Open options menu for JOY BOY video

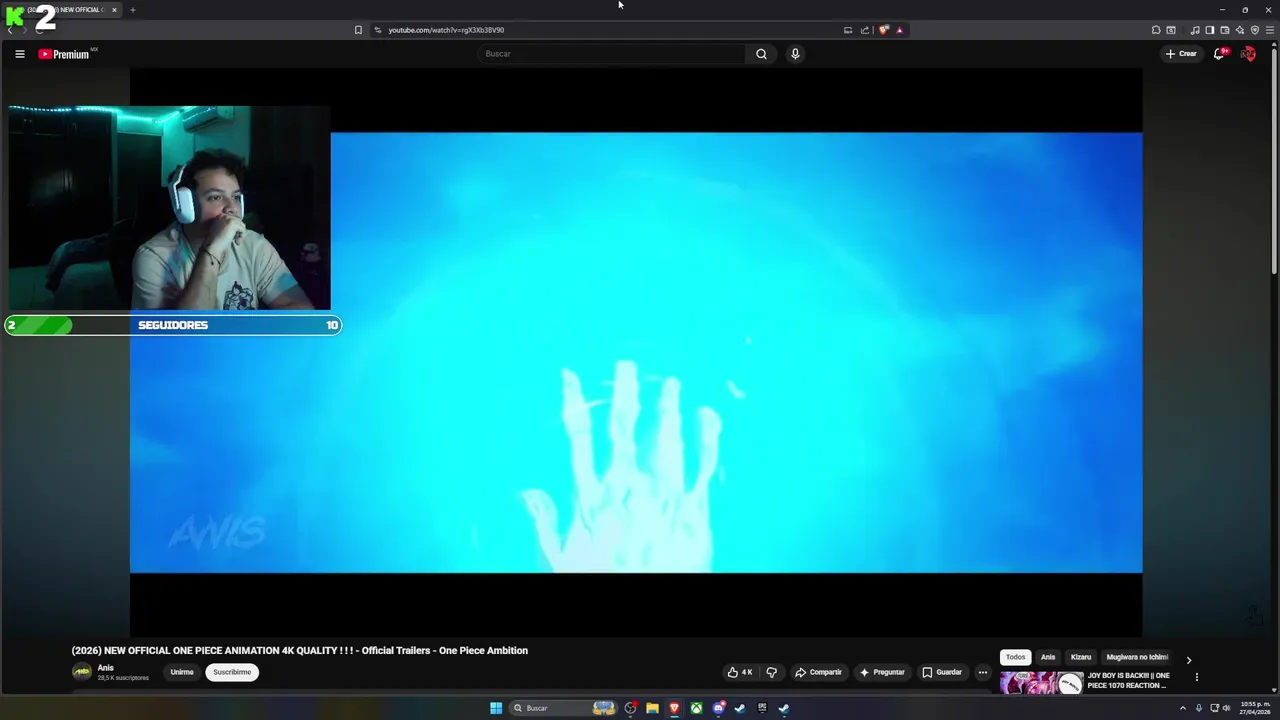[1196, 677]
